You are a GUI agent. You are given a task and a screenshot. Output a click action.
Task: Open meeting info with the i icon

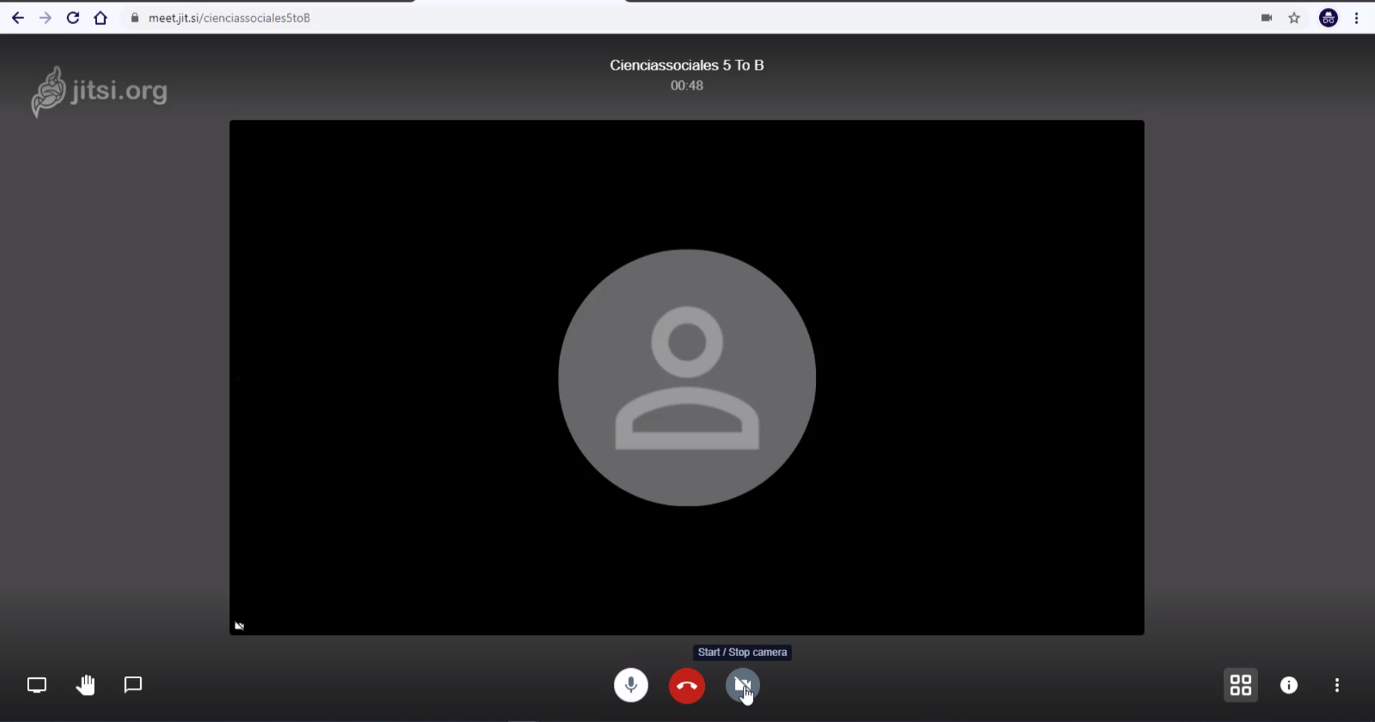coord(1289,685)
